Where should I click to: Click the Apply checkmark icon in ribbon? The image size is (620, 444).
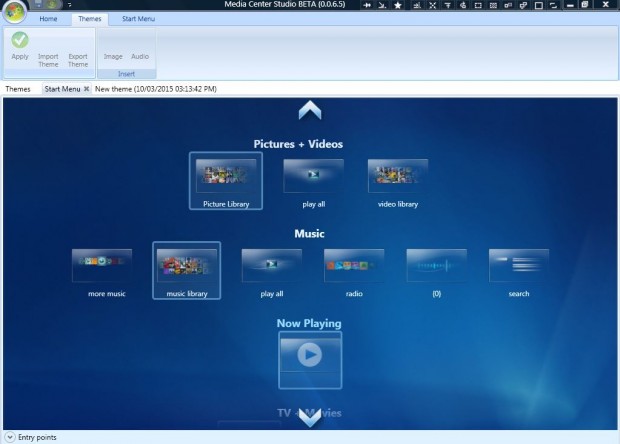[x=20, y=40]
